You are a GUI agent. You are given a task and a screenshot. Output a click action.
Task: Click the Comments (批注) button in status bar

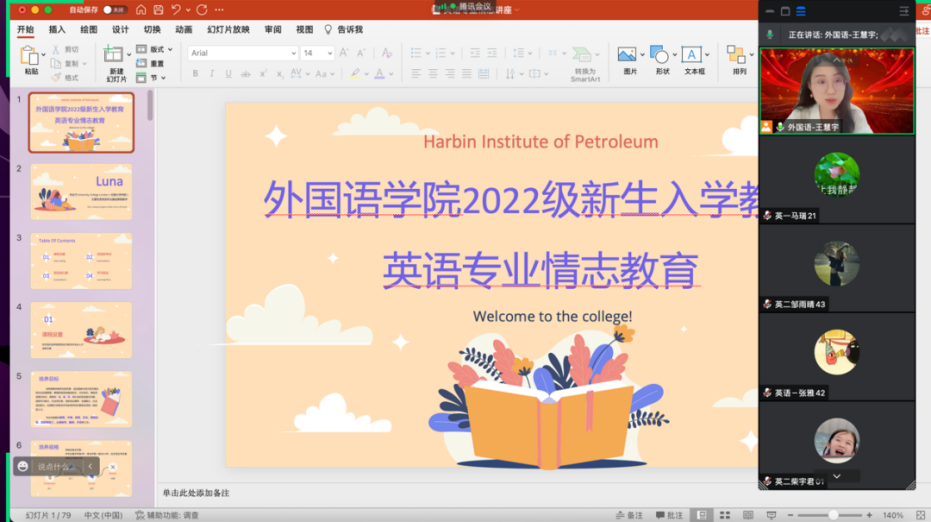click(x=668, y=515)
